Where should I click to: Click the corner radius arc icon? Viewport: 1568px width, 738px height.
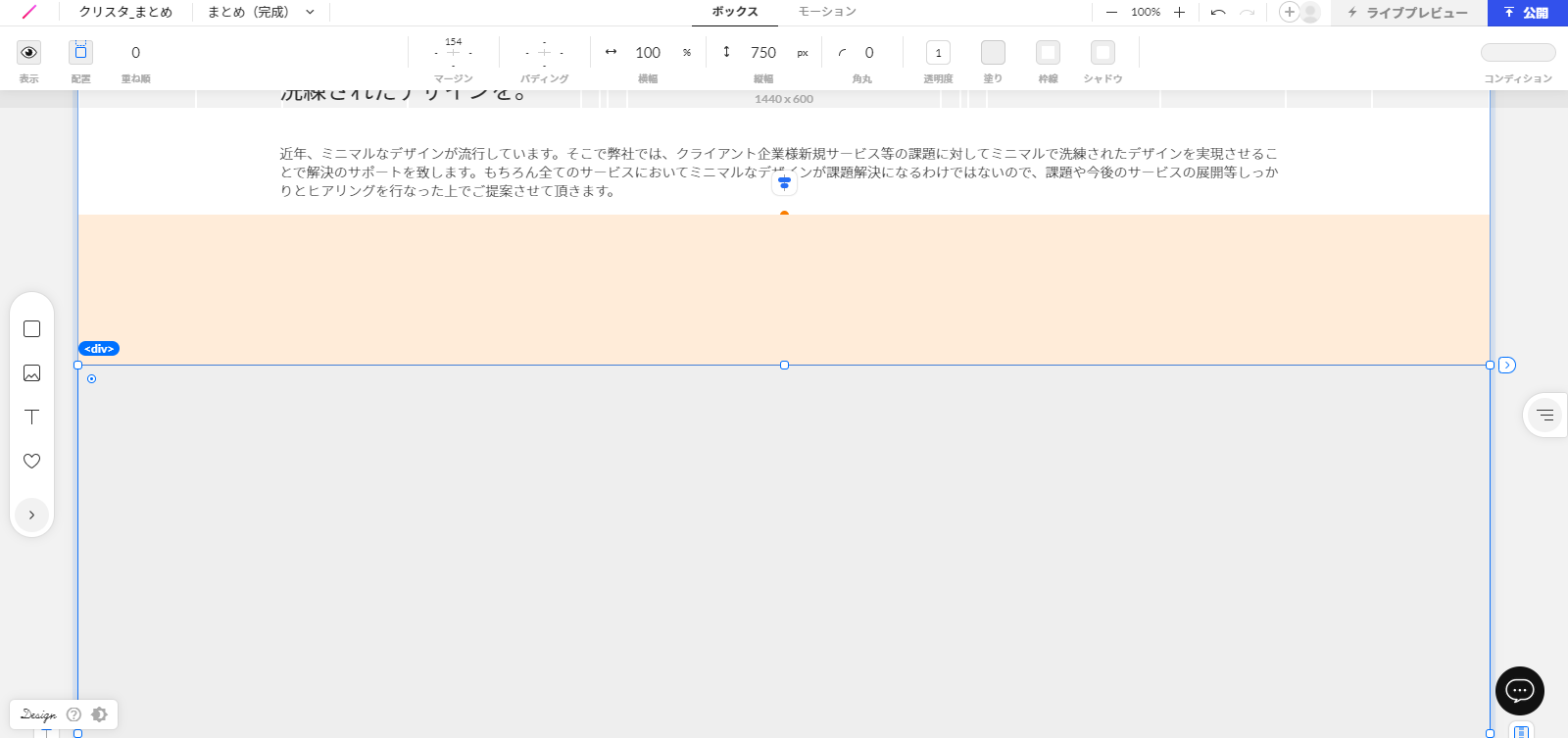pos(842,53)
